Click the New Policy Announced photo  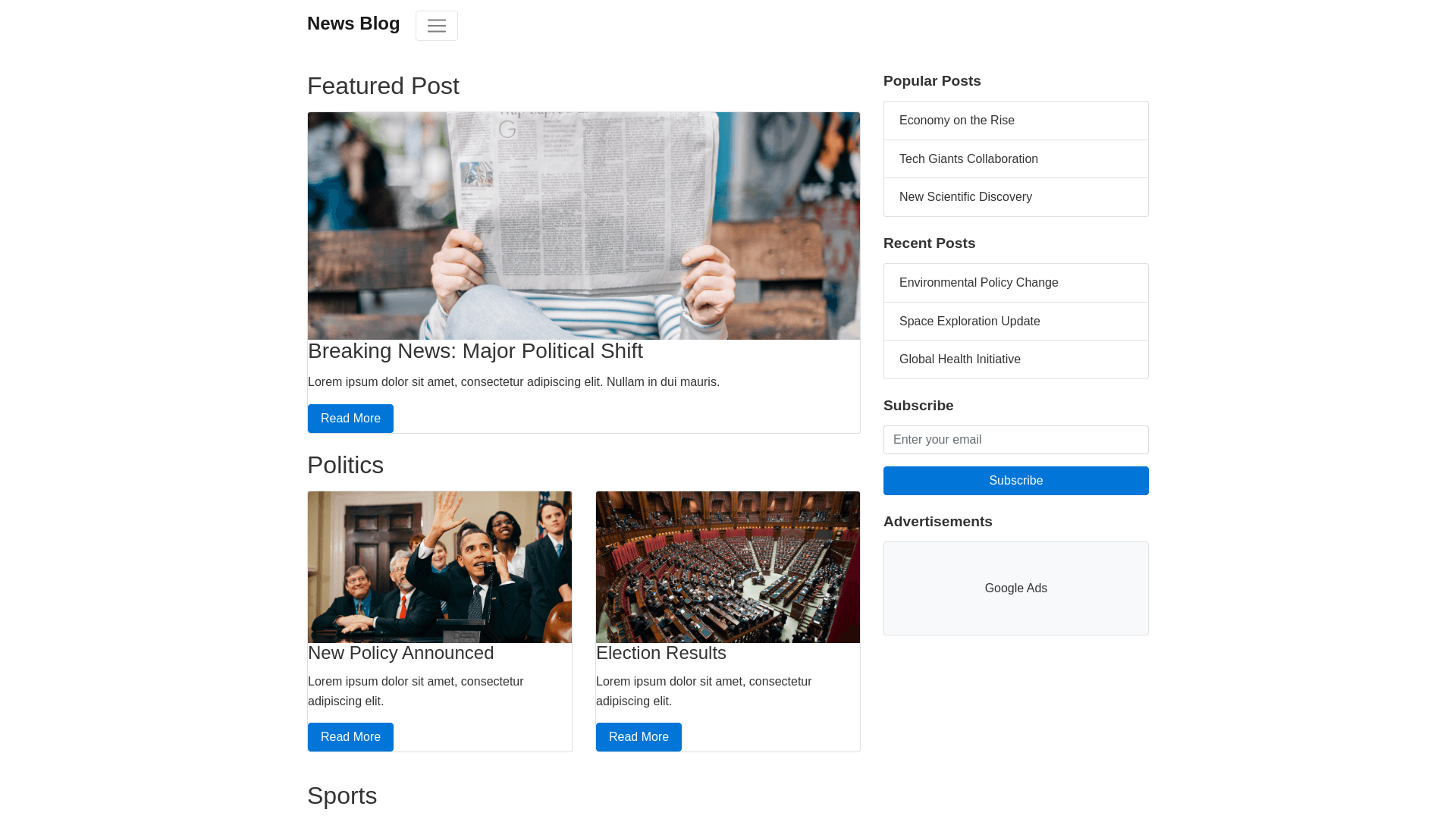[440, 567]
